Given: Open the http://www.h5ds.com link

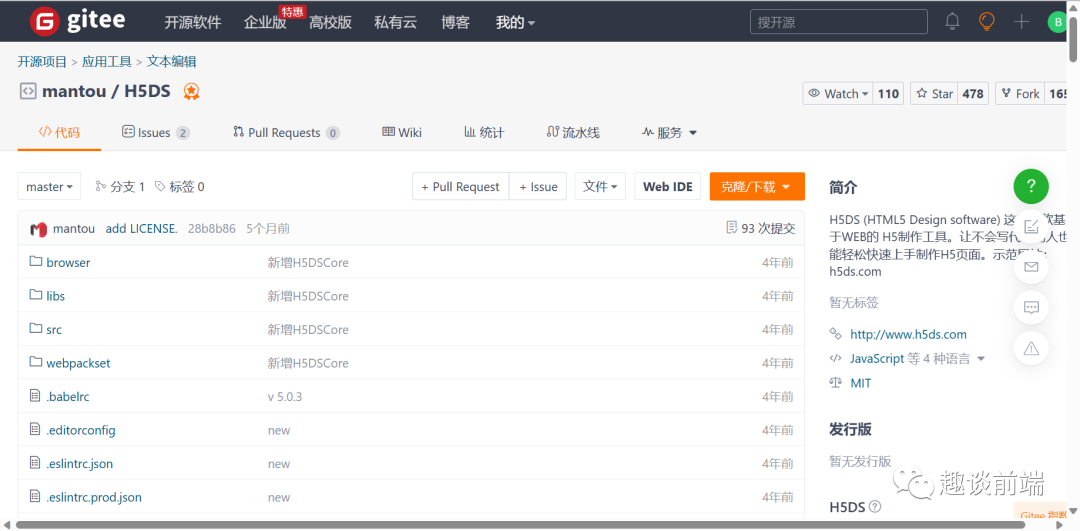Looking at the screenshot, I should 908,335.
